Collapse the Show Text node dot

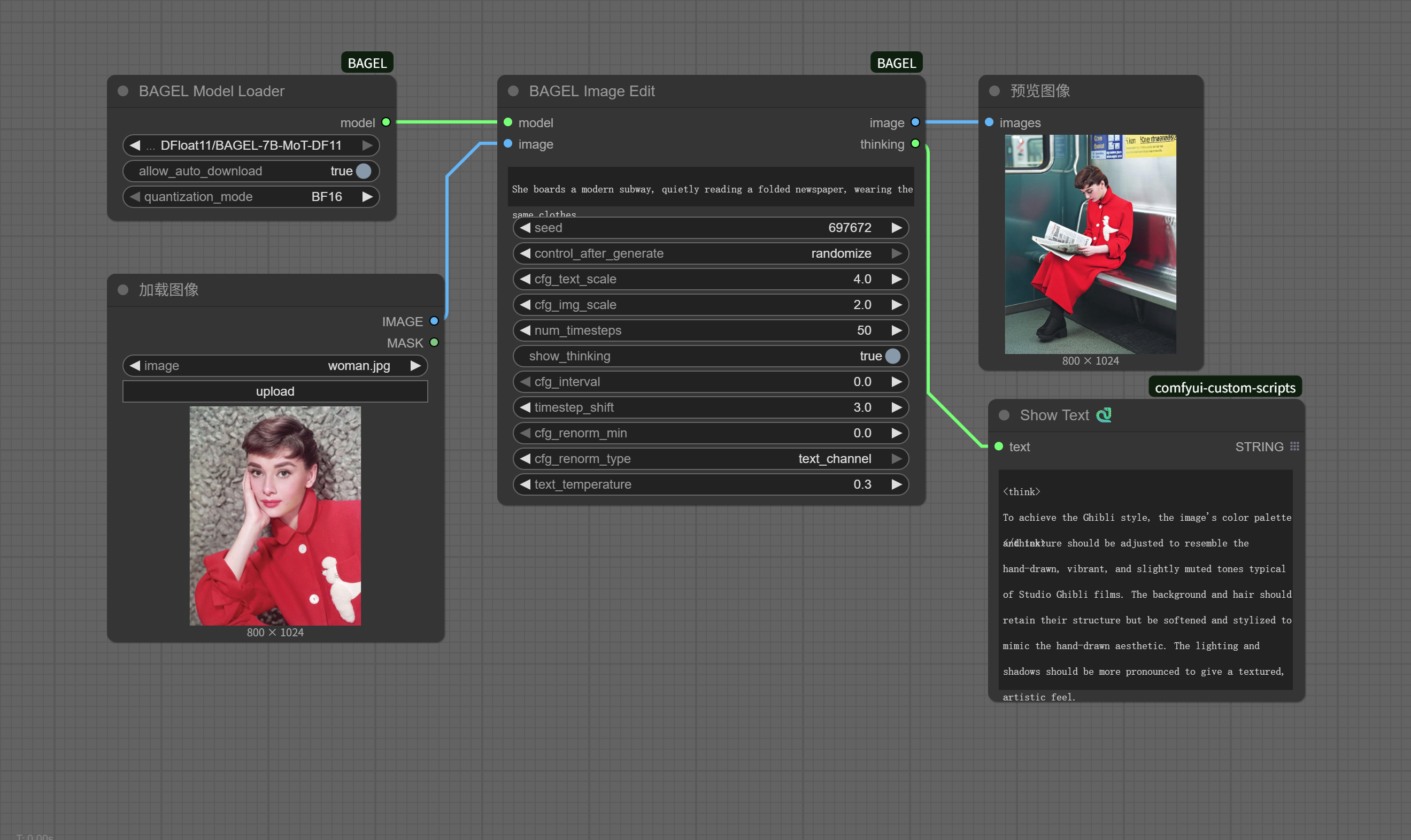tap(1004, 415)
